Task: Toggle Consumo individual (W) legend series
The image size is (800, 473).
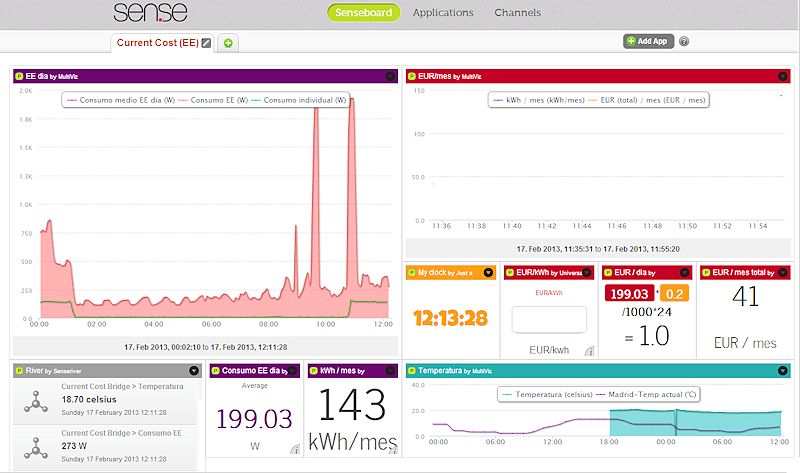Action: coord(298,100)
